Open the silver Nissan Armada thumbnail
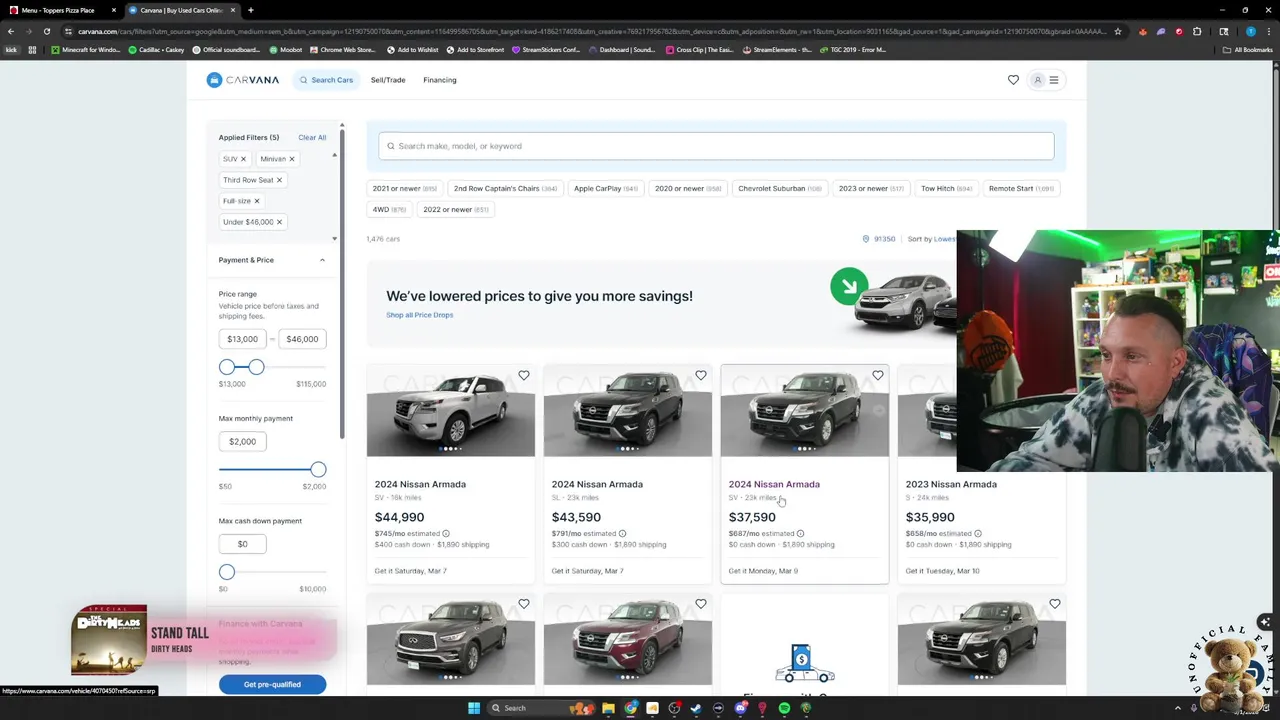 pyautogui.click(x=451, y=411)
